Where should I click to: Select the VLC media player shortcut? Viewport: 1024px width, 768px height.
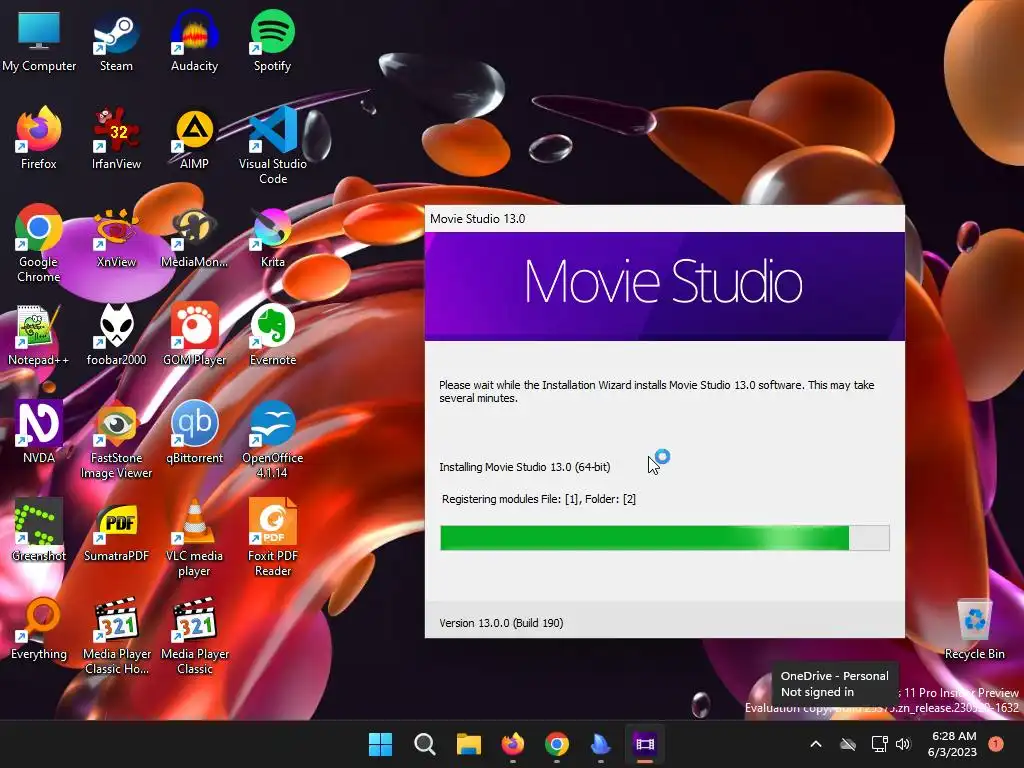(x=194, y=538)
